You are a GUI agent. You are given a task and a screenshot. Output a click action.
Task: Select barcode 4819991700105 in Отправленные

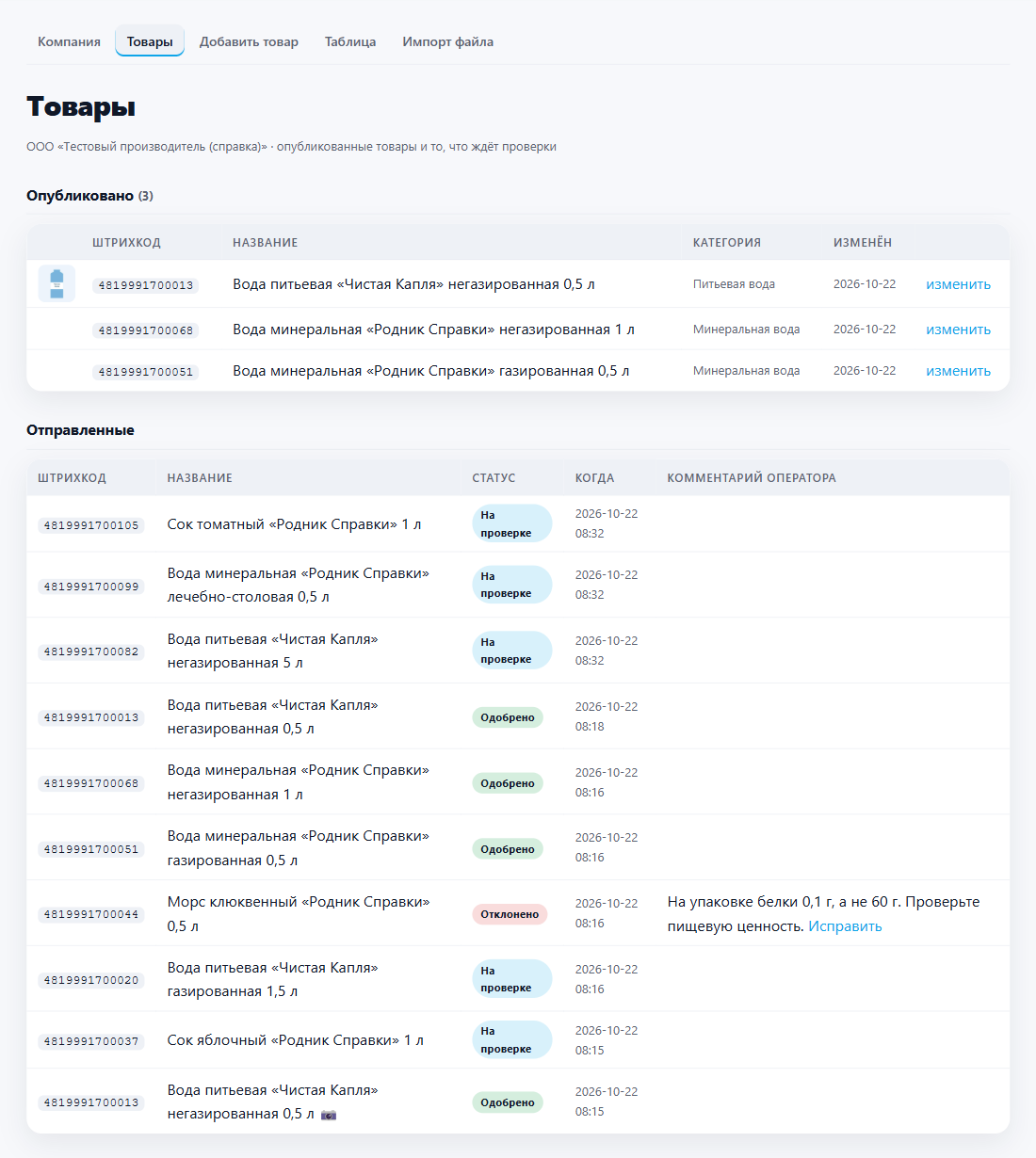tap(91, 525)
